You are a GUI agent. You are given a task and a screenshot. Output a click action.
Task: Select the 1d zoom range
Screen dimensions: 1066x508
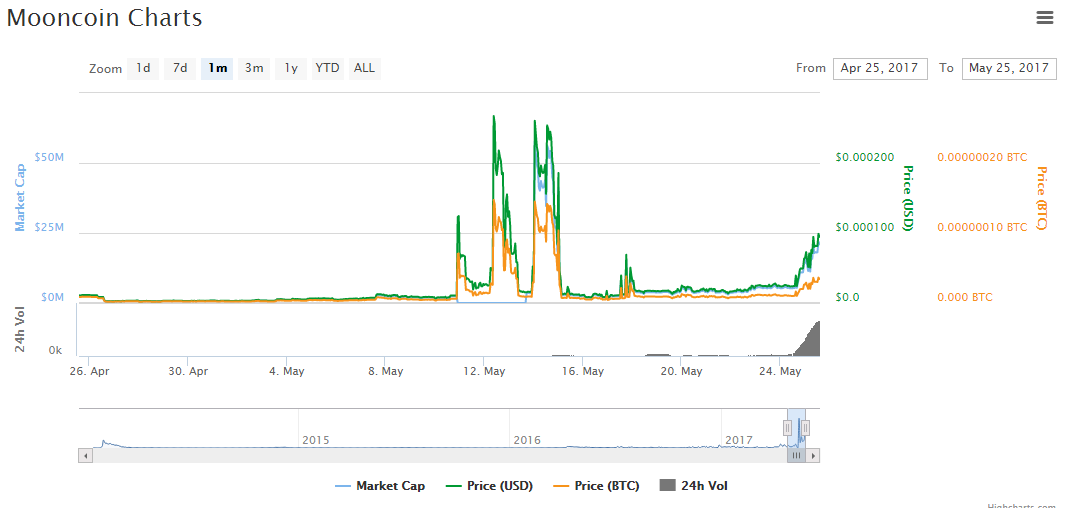143,69
